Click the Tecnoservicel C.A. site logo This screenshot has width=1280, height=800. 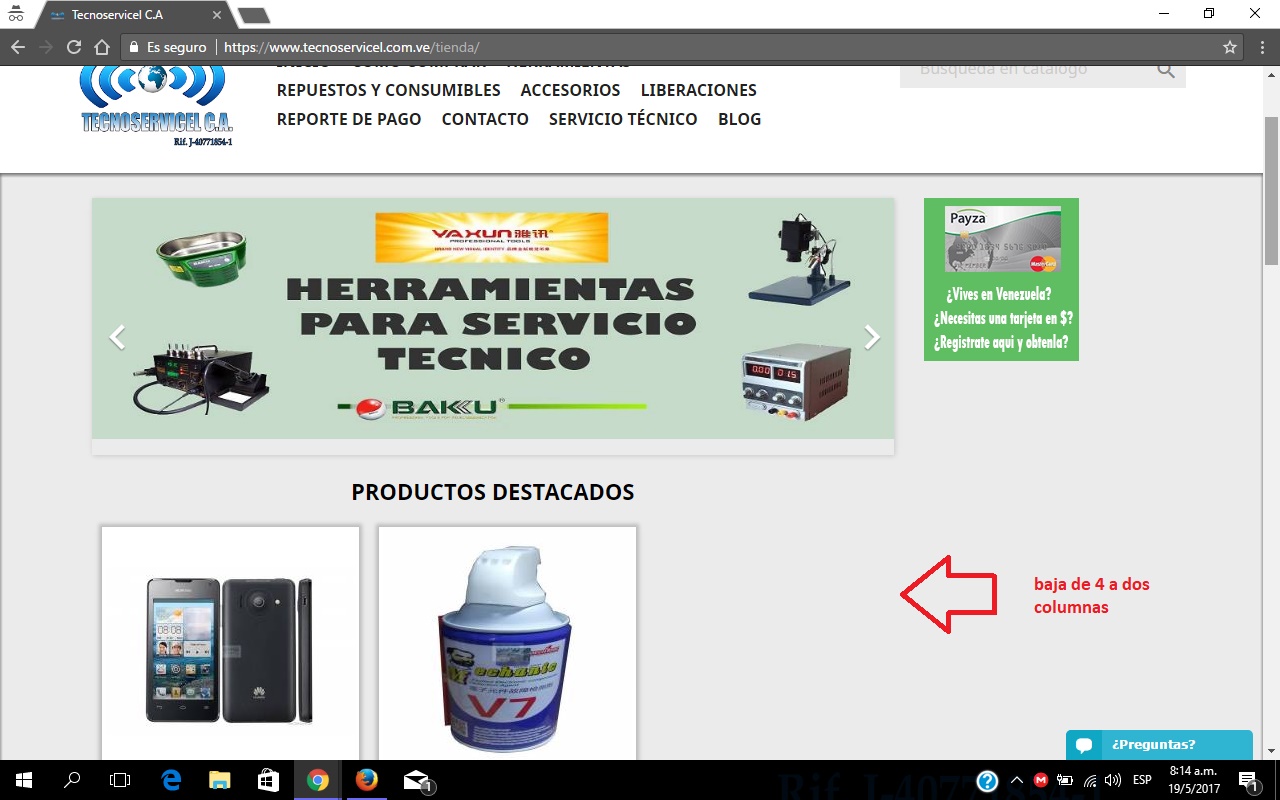(156, 107)
